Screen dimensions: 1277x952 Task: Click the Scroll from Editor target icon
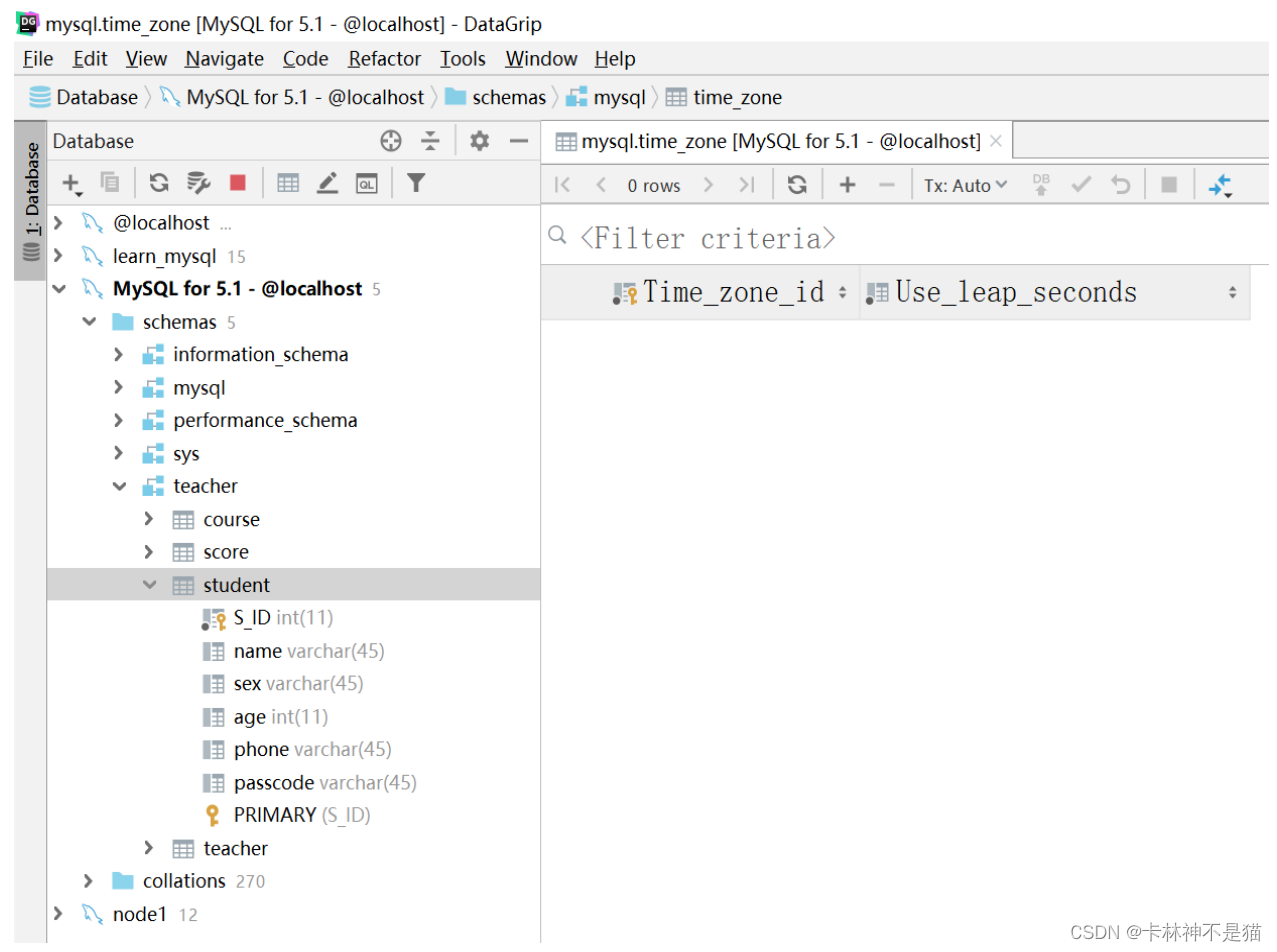(391, 141)
